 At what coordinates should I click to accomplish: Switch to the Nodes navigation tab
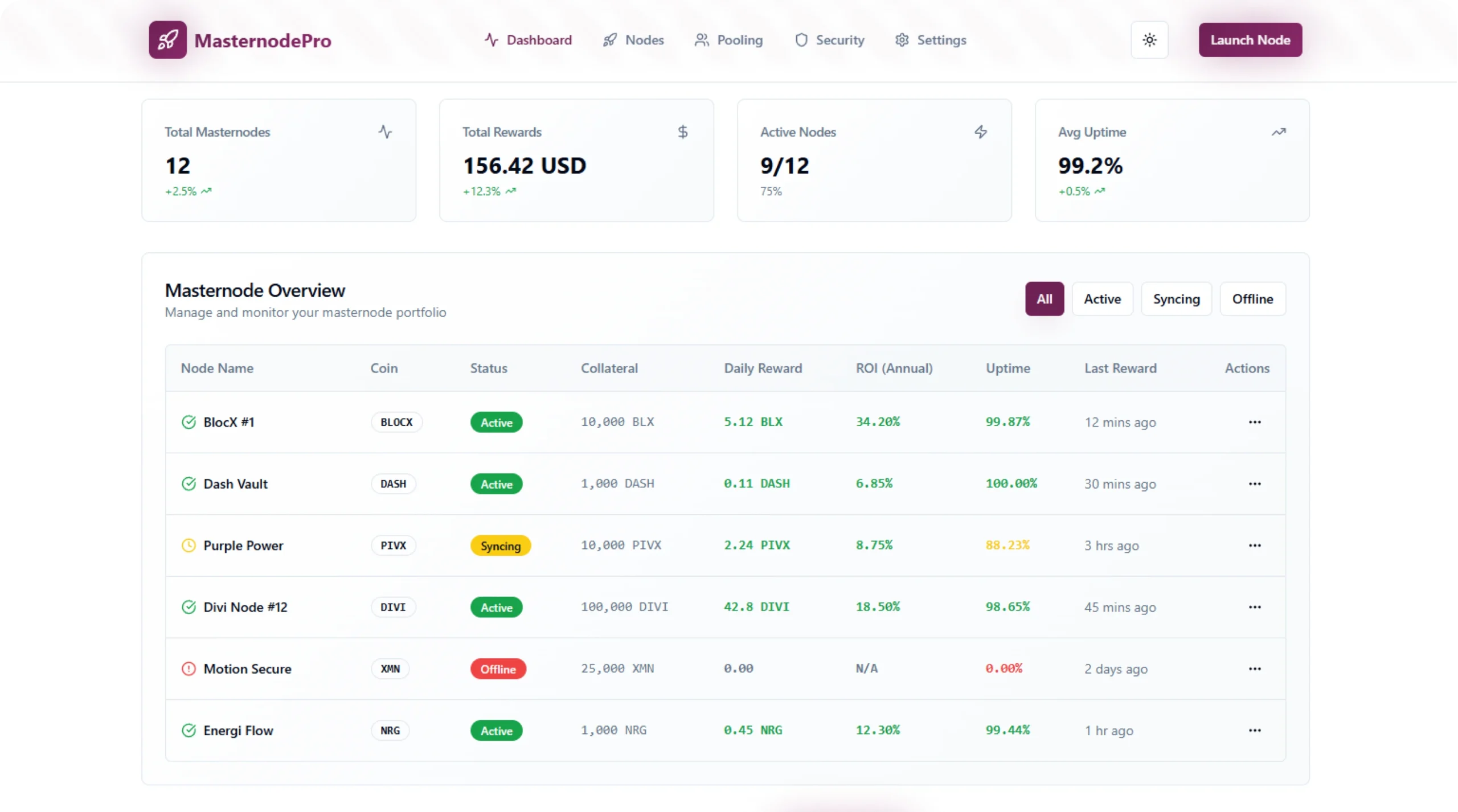(633, 40)
